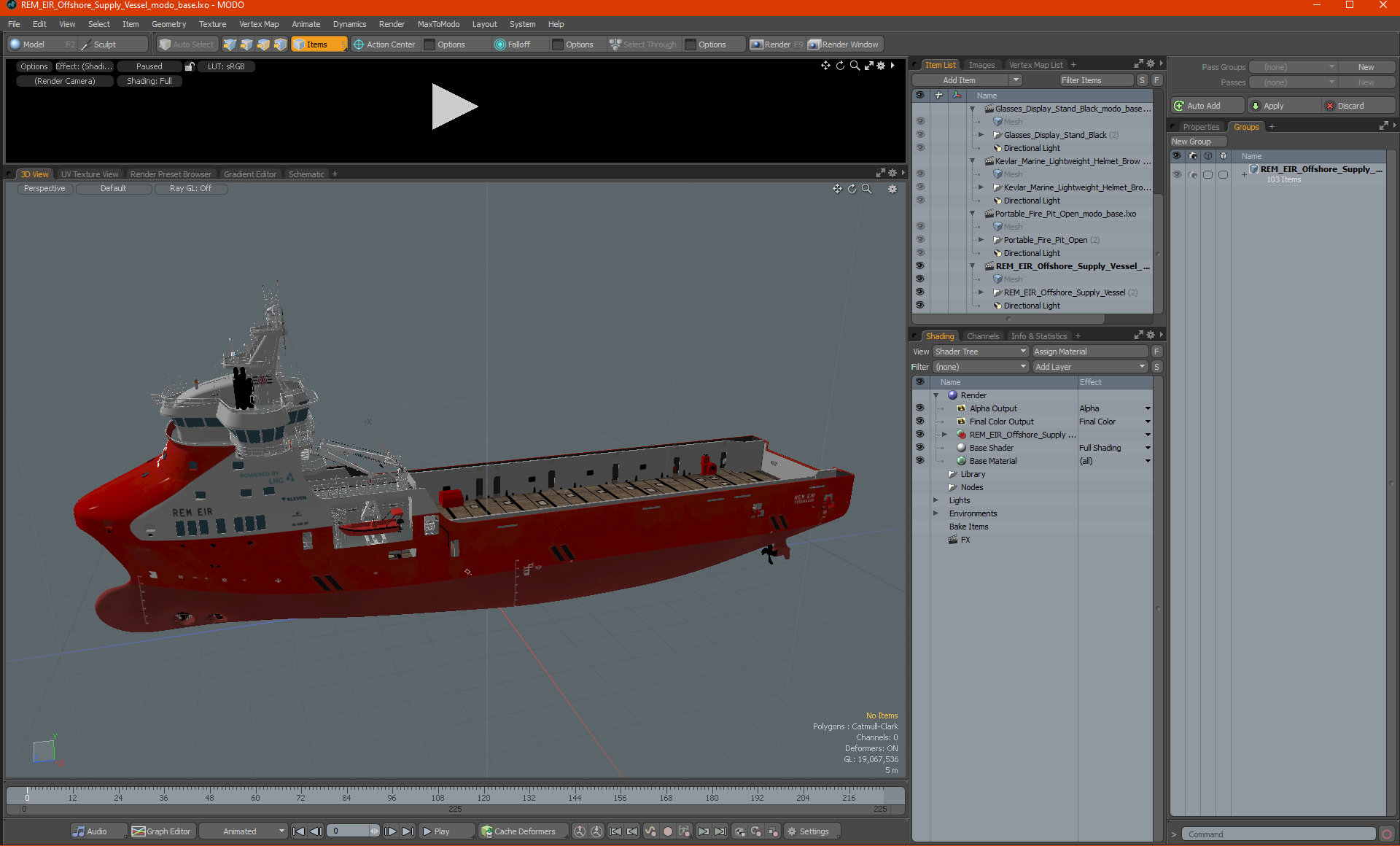Expand Kevlar_Marine_Lightweight_Helmet_Bro group item
The height and width of the screenshot is (846, 1400).
(981, 187)
